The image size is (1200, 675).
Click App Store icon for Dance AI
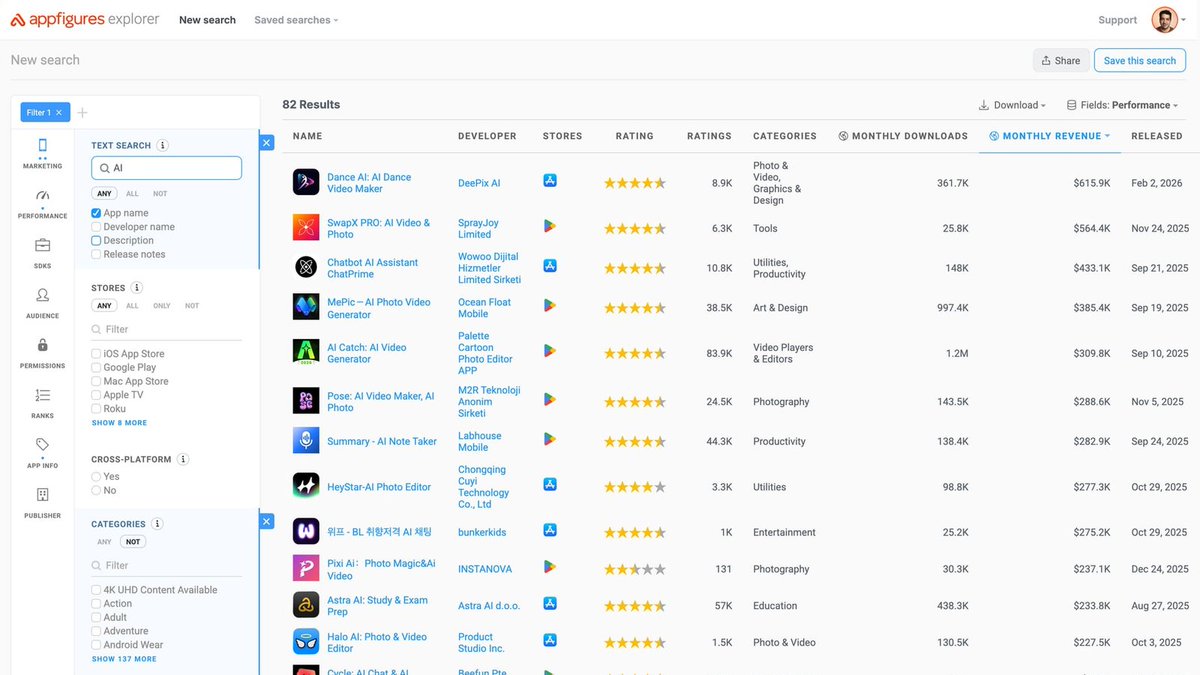click(x=549, y=181)
